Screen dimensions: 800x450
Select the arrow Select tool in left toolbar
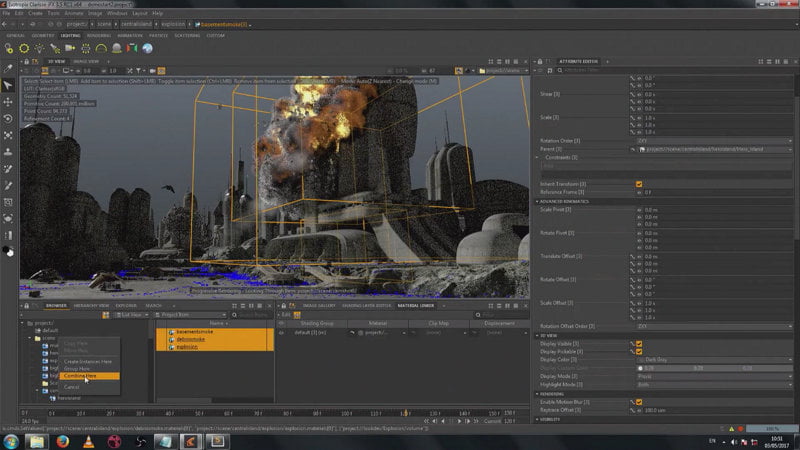click(x=8, y=85)
